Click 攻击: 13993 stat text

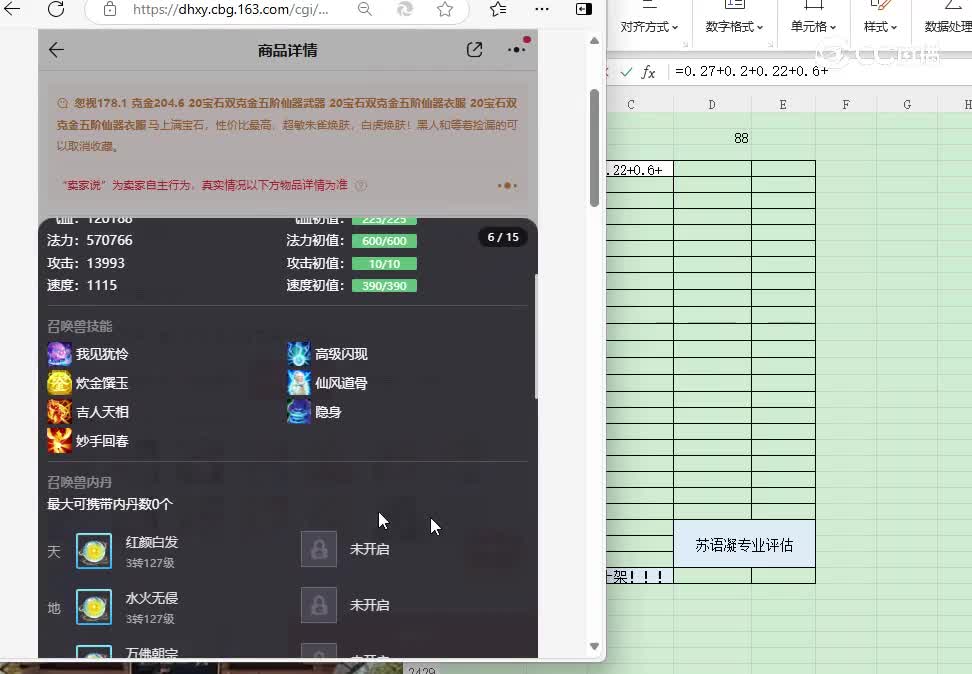pos(86,263)
